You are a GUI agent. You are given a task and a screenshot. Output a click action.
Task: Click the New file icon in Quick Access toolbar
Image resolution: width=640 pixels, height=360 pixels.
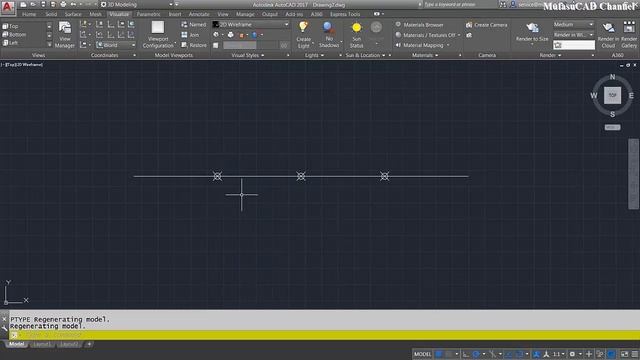23,4
